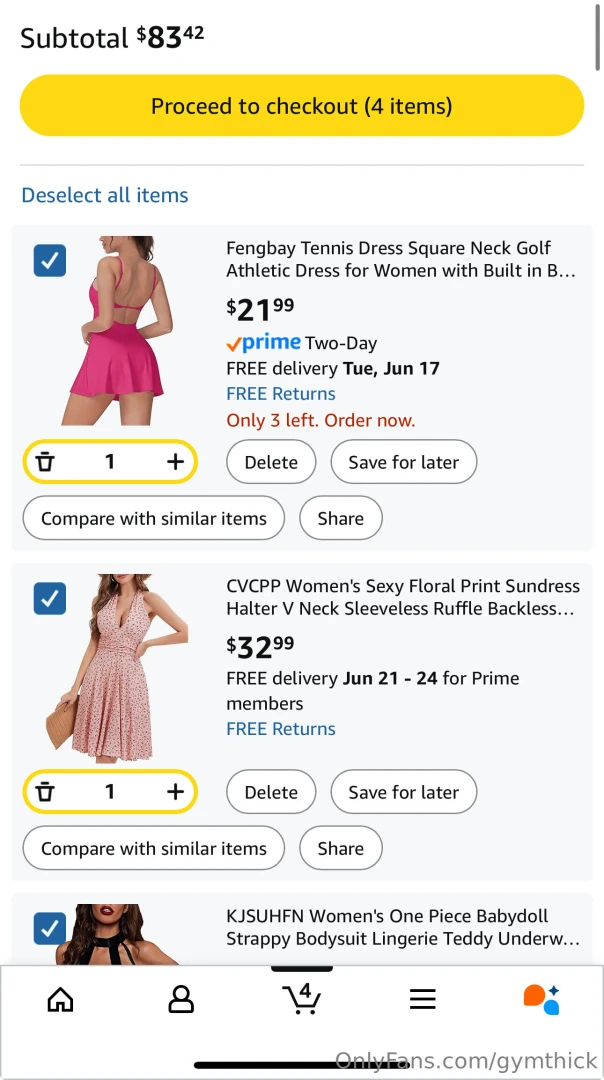604x1080 pixels.
Task: Open your account profile icon
Action: [181, 999]
